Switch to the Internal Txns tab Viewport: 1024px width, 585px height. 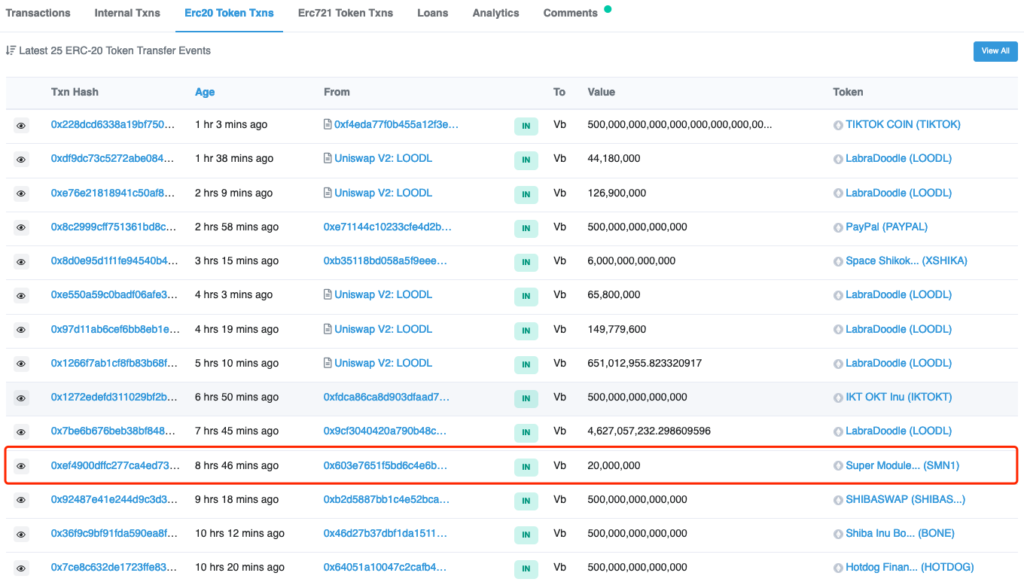[127, 13]
